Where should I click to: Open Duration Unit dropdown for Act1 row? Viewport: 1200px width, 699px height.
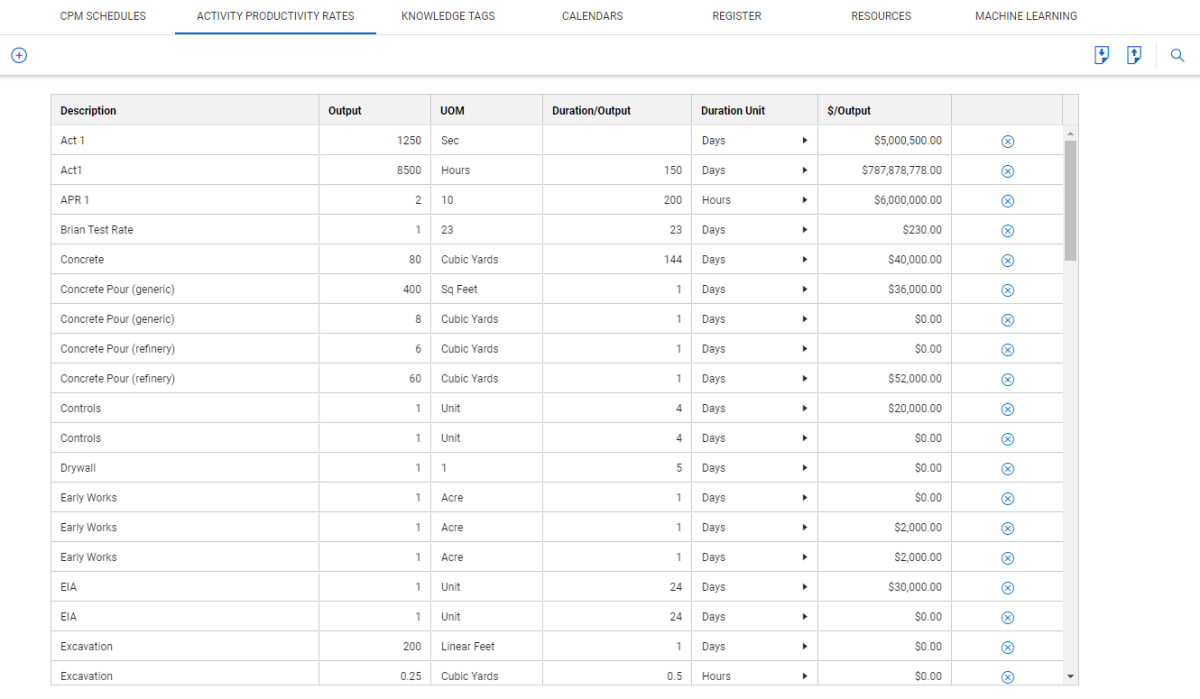(x=804, y=171)
